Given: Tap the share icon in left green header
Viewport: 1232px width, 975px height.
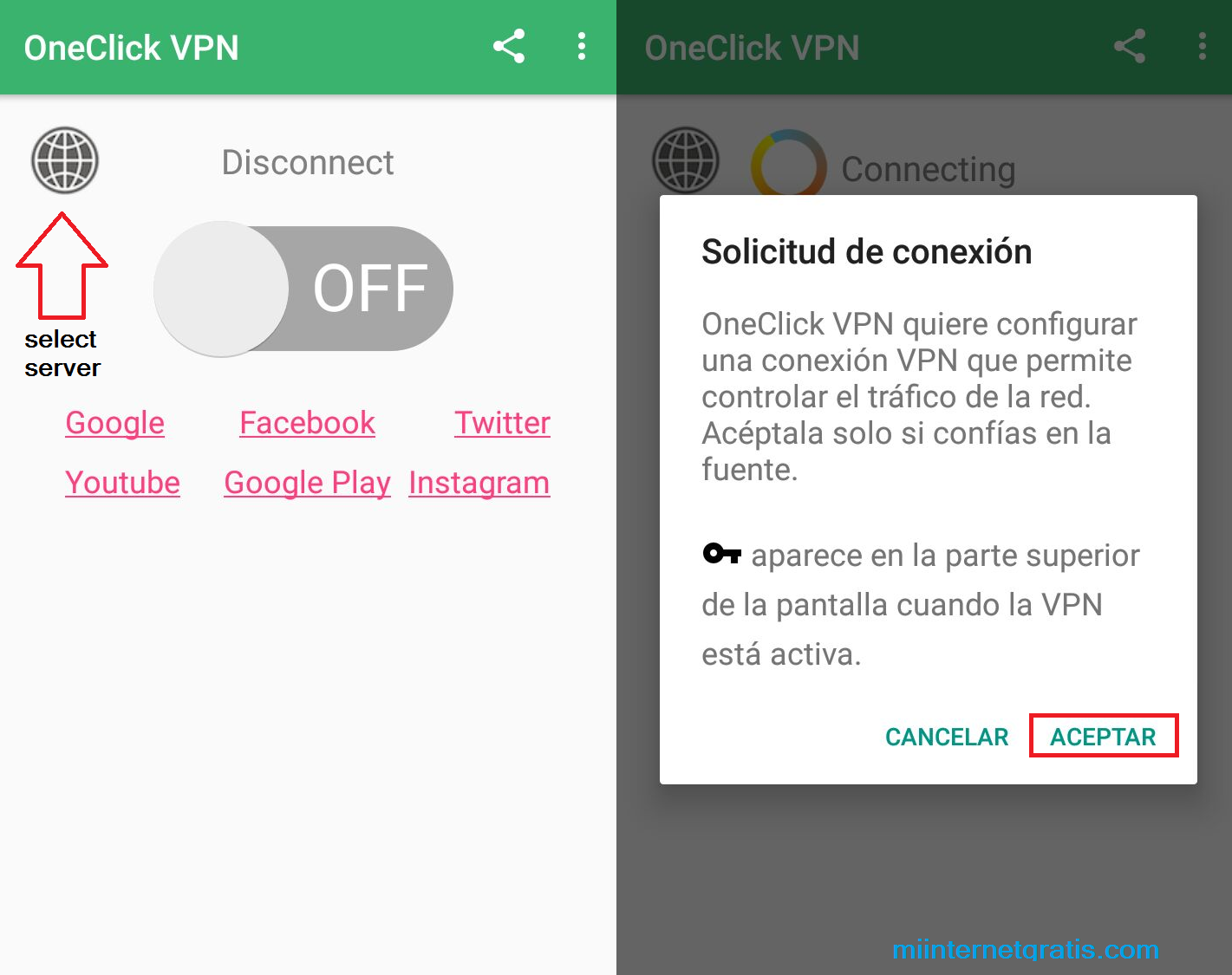Looking at the screenshot, I should point(509,46).
